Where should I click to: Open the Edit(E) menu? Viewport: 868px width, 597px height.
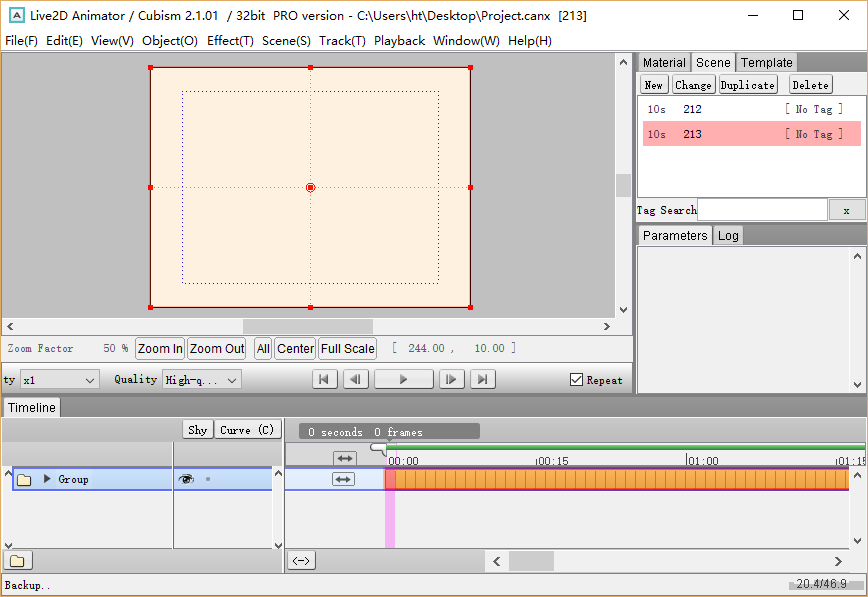pyautogui.click(x=64, y=41)
